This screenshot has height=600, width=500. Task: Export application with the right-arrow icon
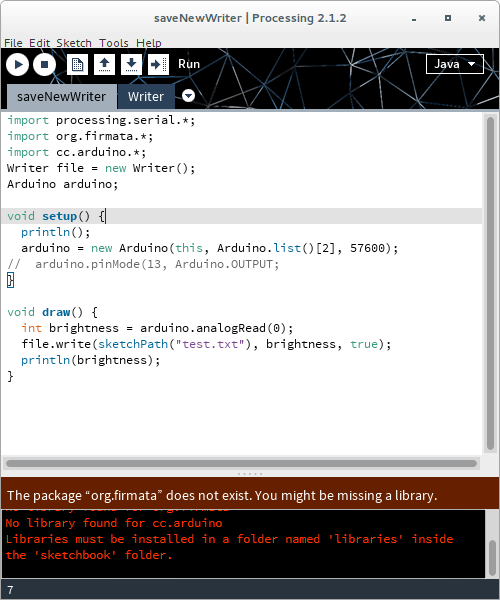[x=158, y=64]
